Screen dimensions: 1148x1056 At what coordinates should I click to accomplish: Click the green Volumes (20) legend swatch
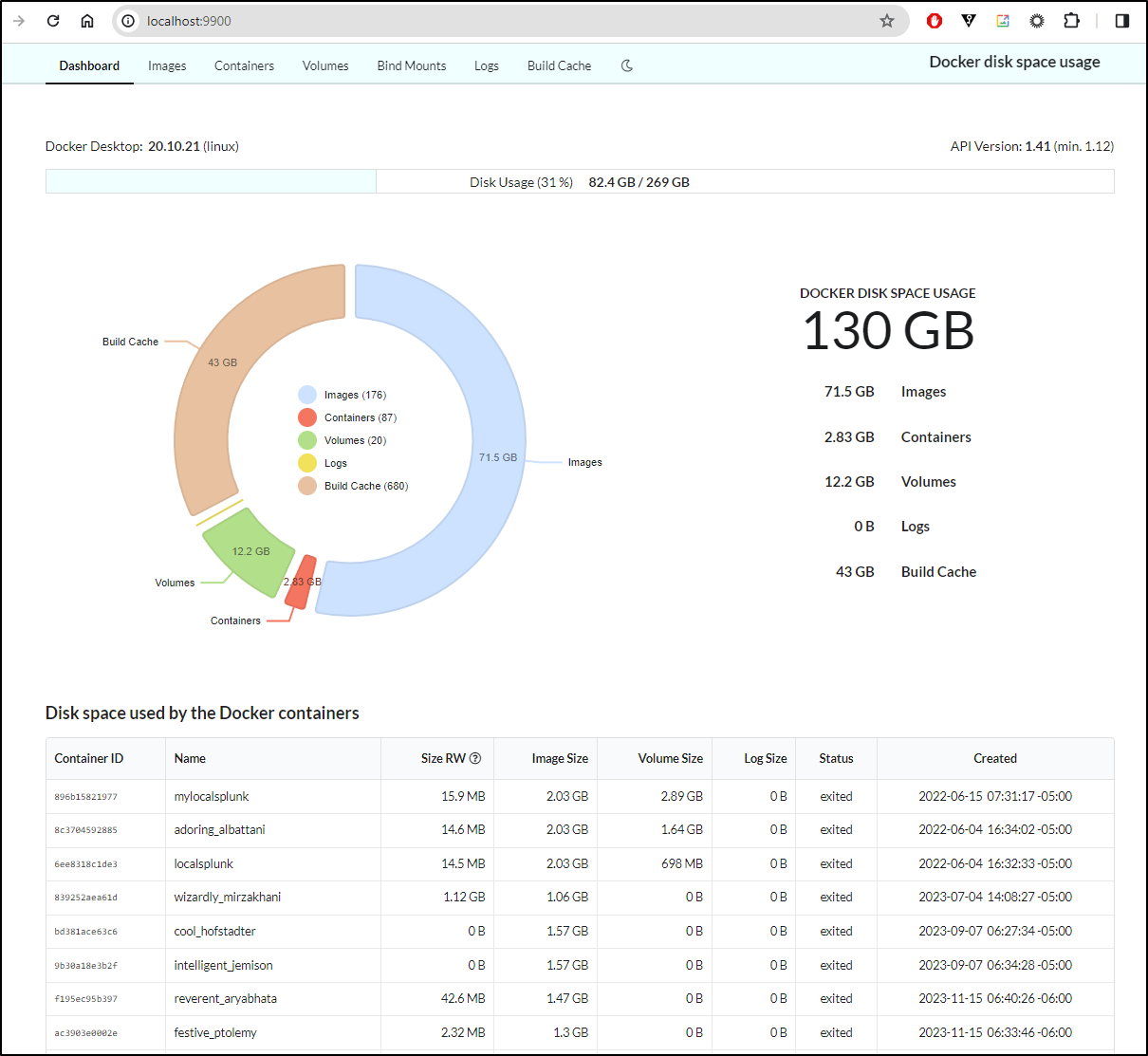(x=307, y=440)
